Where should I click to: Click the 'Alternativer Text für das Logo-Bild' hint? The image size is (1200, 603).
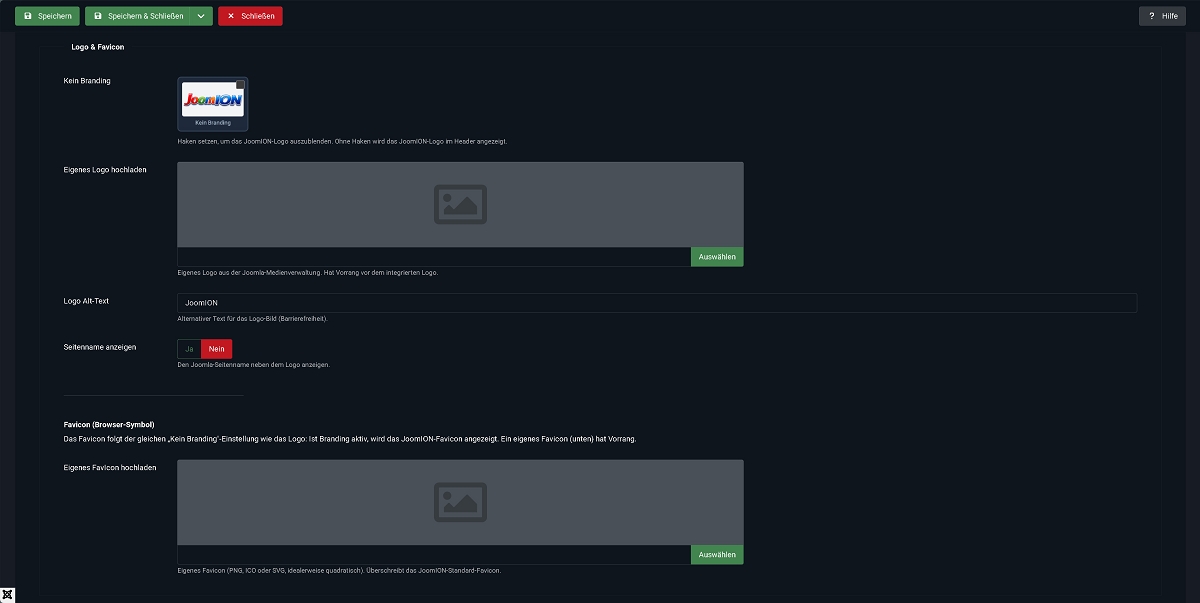tap(253, 319)
